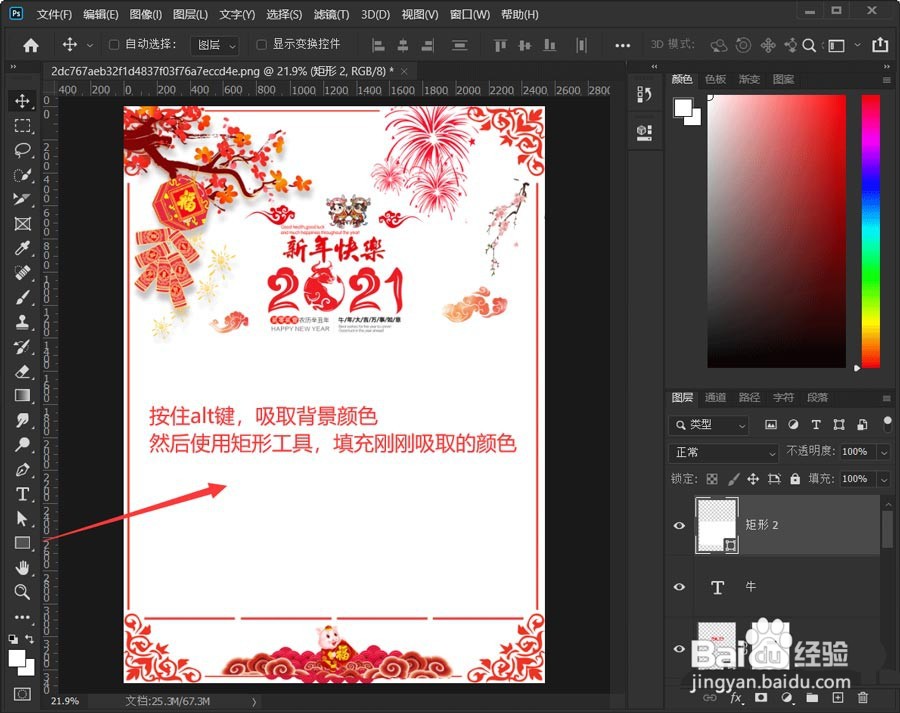Enable Show Transform Controls checkbox
This screenshot has height=713, width=900.
(261, 44)
